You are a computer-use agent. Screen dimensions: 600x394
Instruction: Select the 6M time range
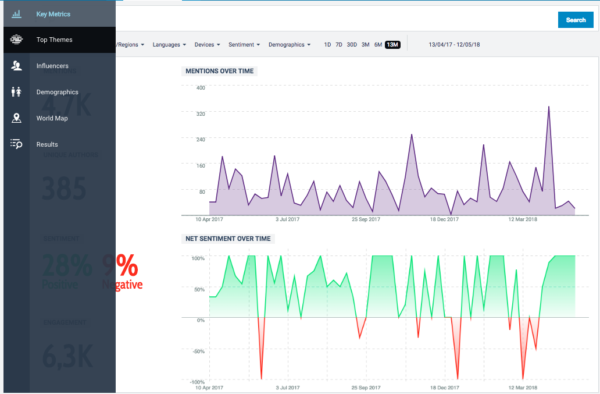(x=378, y=45)
